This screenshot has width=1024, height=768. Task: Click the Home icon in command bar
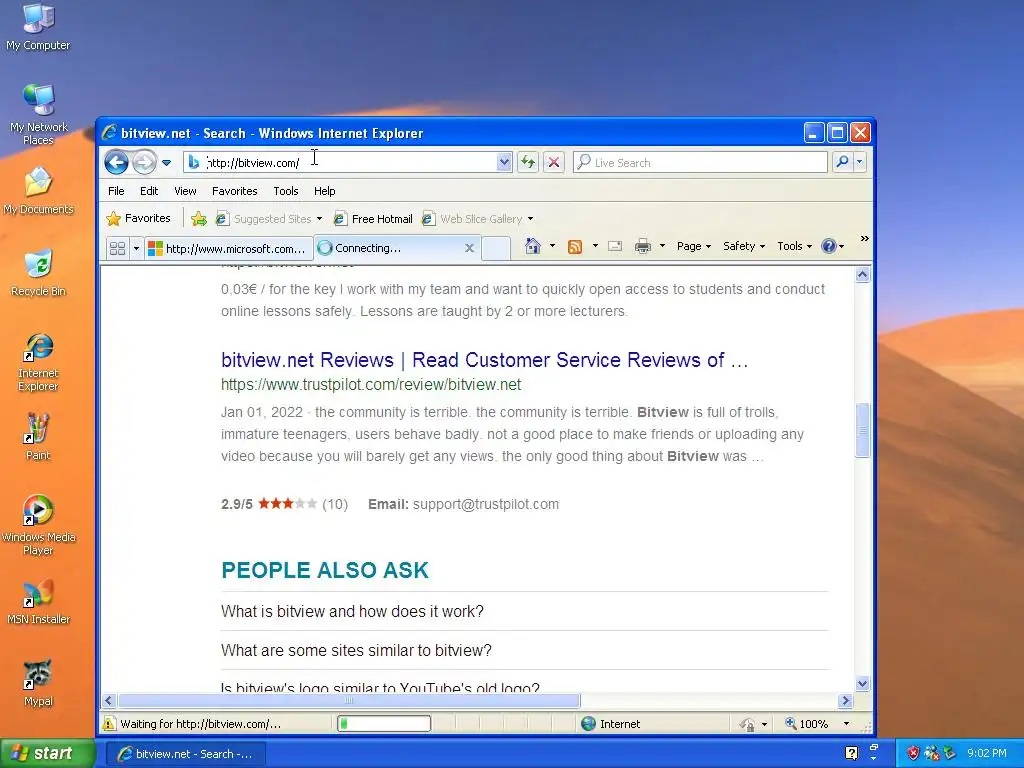click(x=533, y=246)
